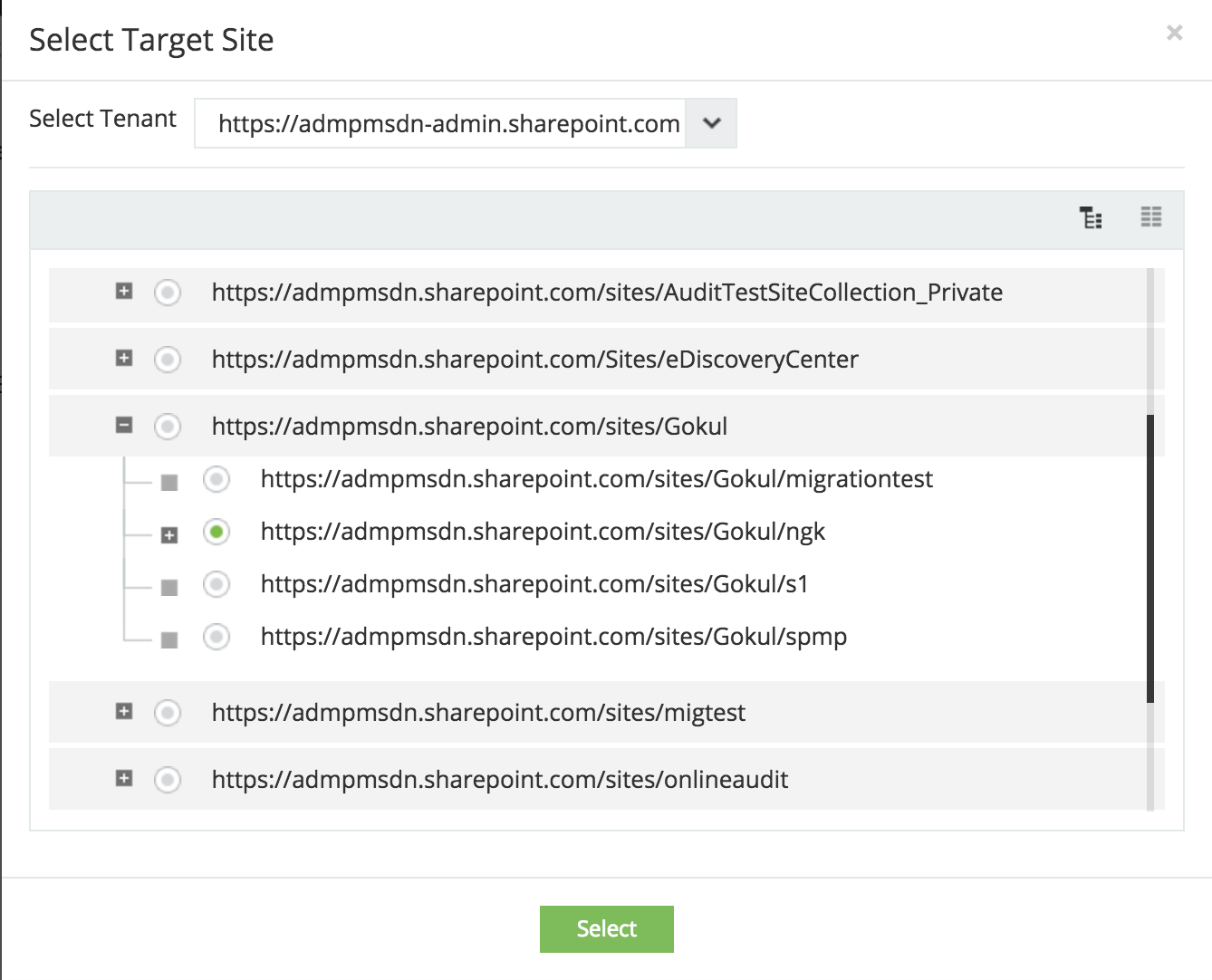Select the Gokul/s1 radio button
The width and height of the screenshot is (1212, 980).
216,584
